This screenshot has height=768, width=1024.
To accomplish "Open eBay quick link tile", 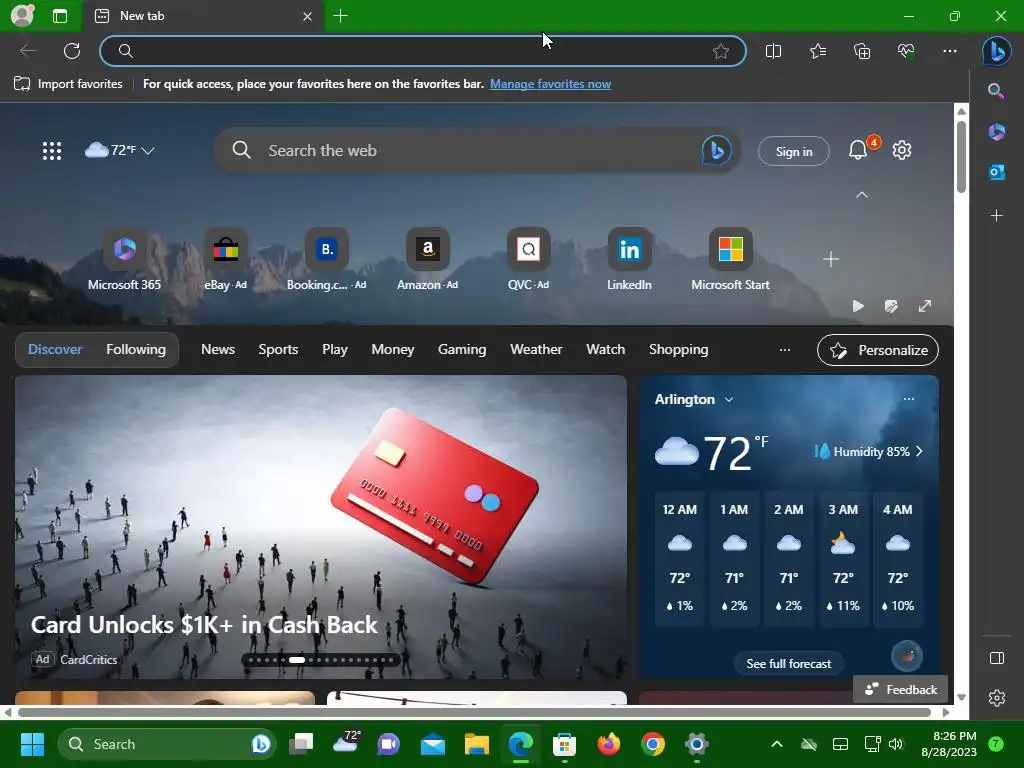I will (x=225, y=260).
